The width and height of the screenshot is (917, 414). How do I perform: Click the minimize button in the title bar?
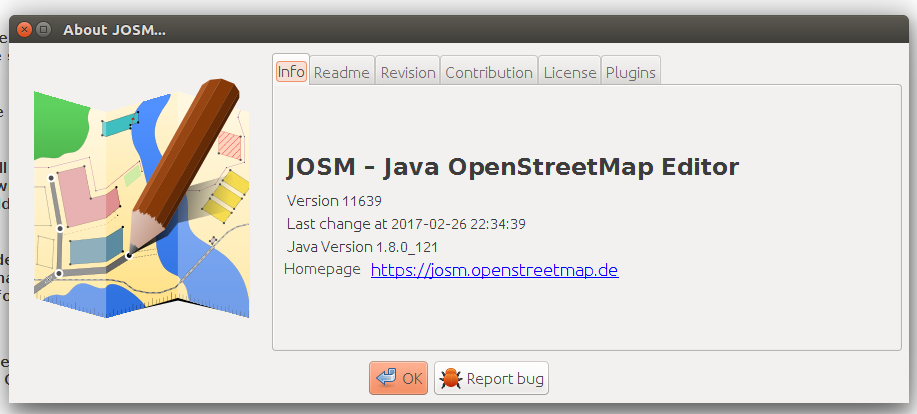pyautogui.click(x=43, y=29)
